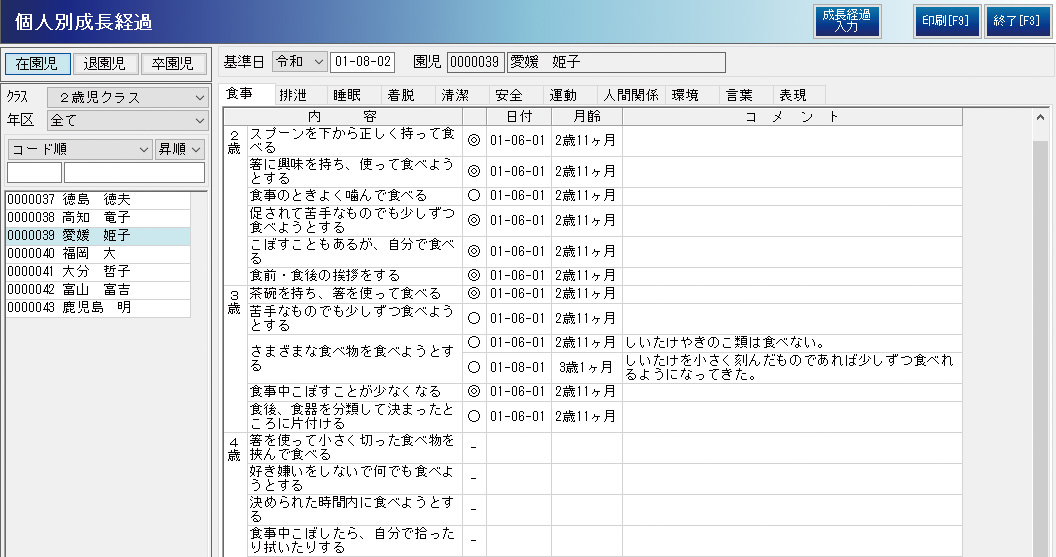
Task: Click the 終了[F3] exit button
Action: click(1016, 21)
